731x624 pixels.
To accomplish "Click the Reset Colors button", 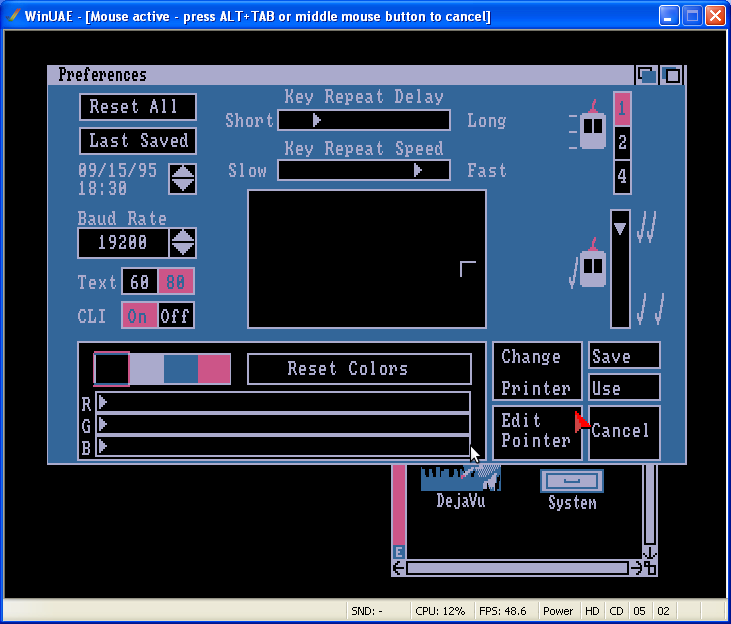I will (359, 369).
